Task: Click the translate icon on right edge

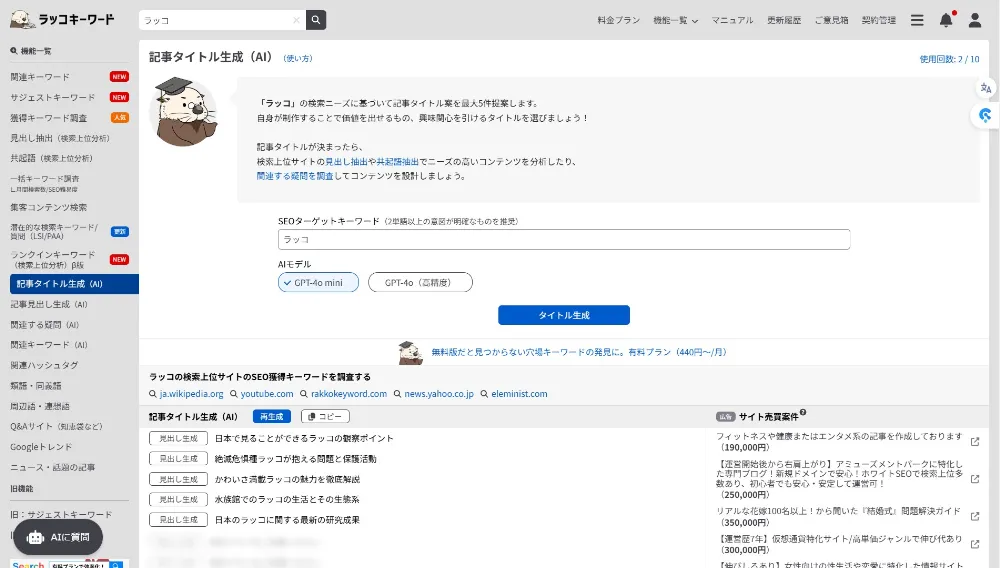Action: pyautogui.click(x=985, y=88)
